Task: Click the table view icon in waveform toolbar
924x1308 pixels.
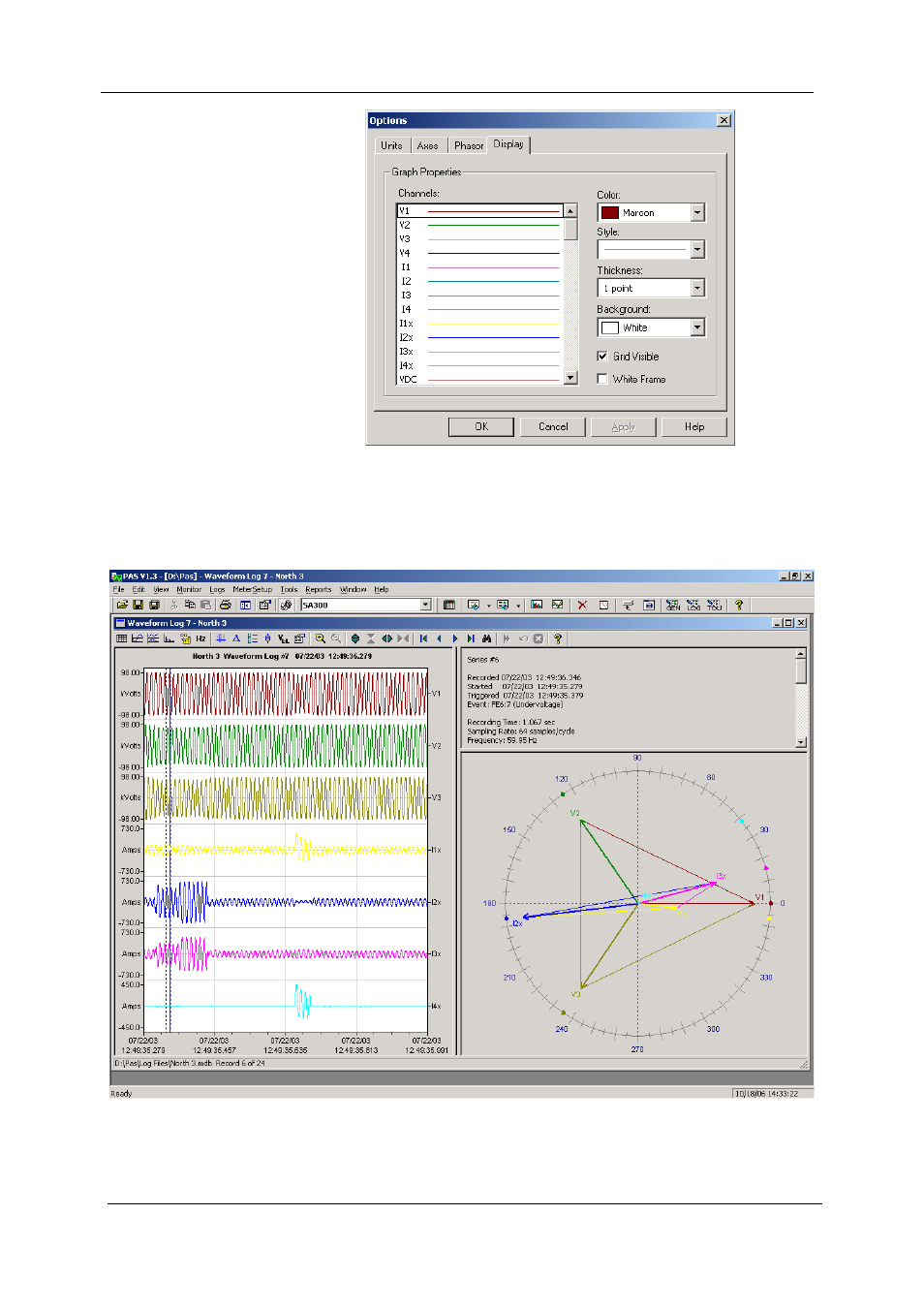Action: [121, 638]
